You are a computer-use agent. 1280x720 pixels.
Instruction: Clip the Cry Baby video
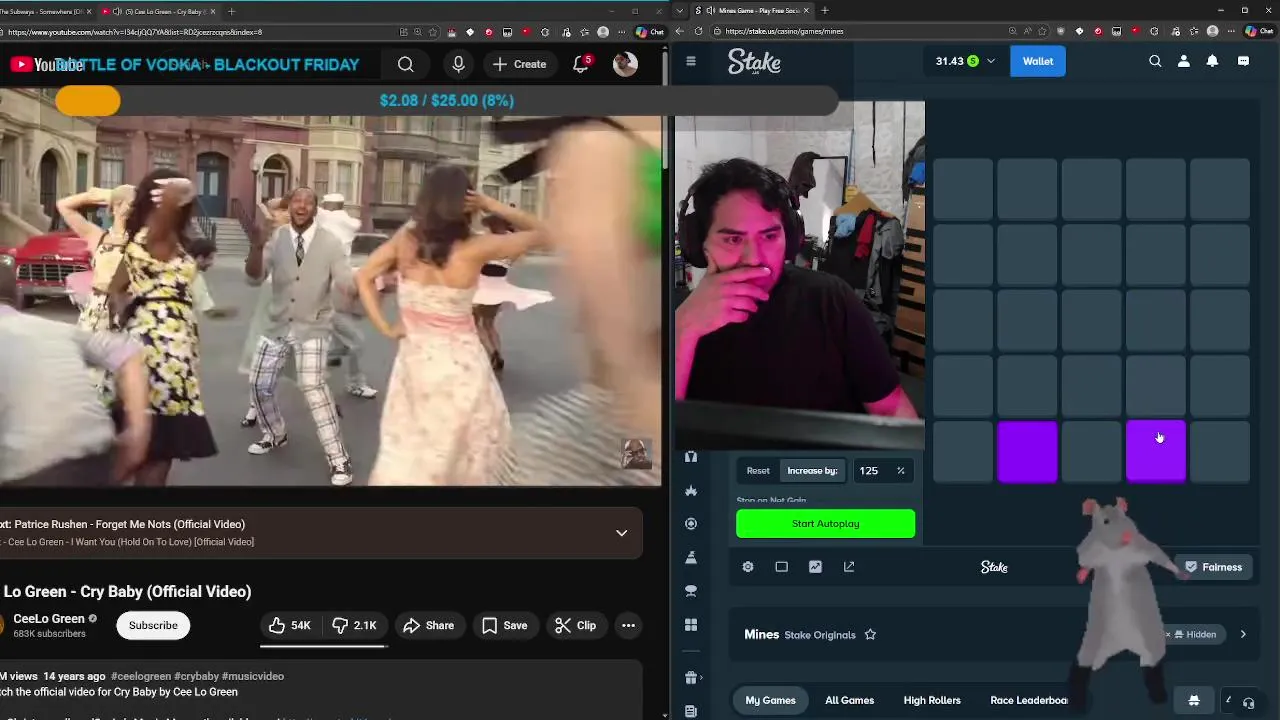575,625
